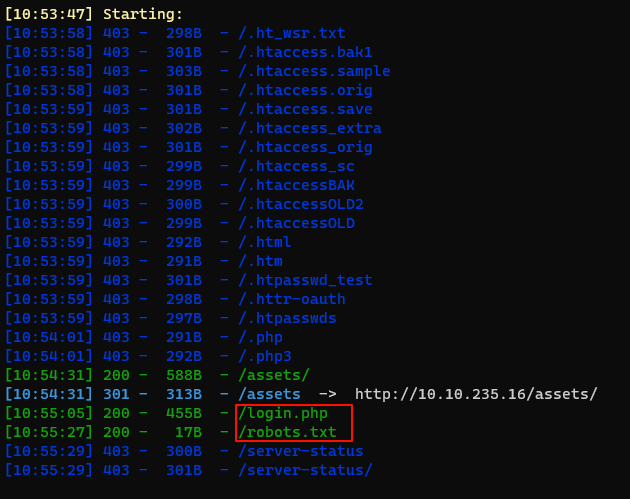Select the /.htaccess.bak1 entry

[x=305, y=52]
